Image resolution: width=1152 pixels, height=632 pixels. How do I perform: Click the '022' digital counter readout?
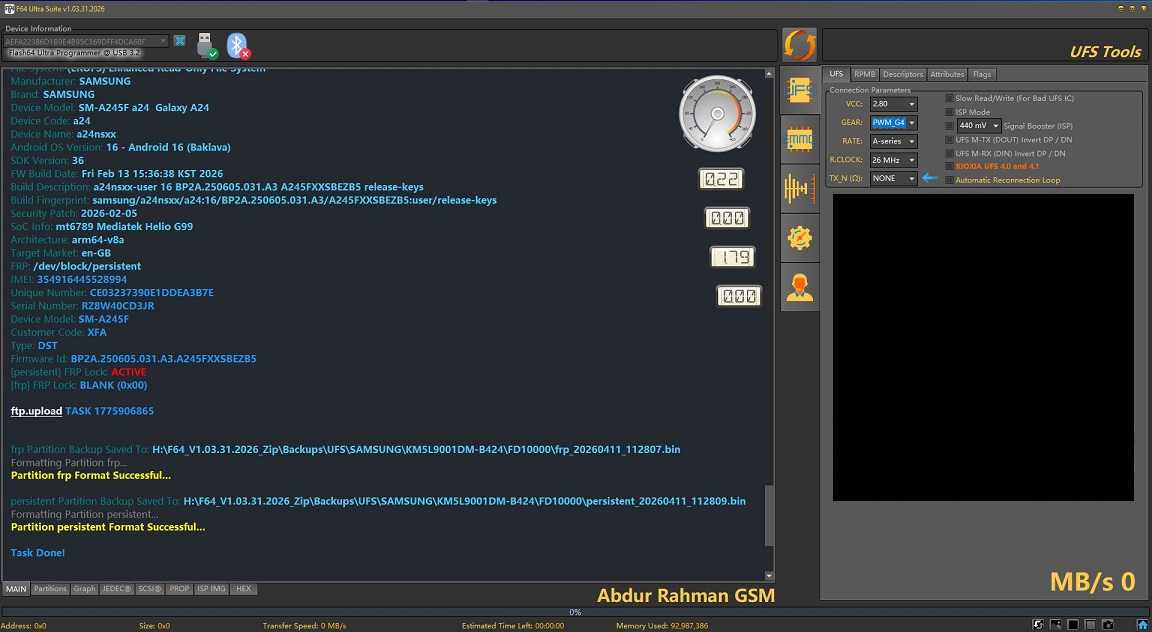point(721,179)
